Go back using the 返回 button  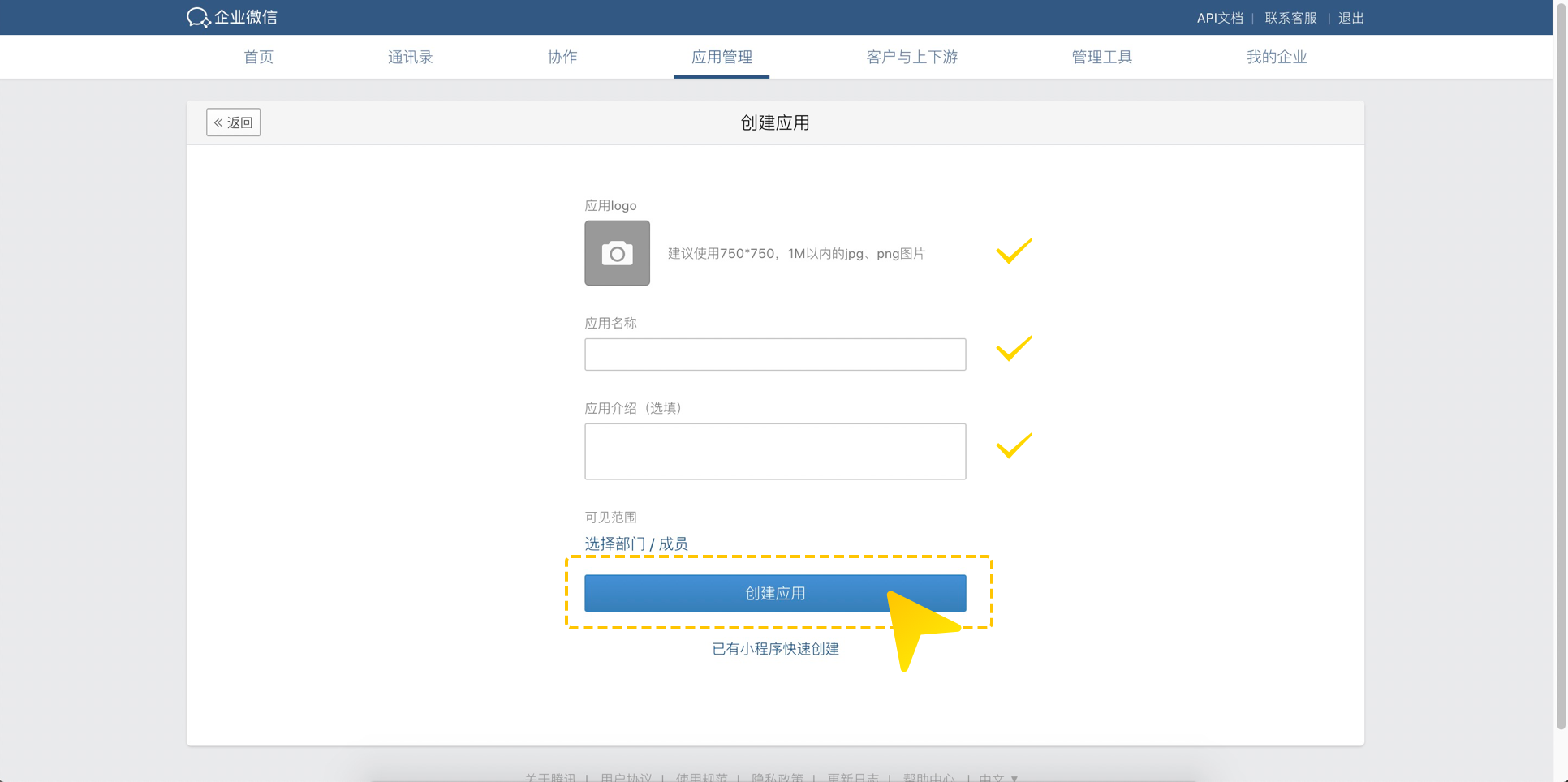point(233,122)
